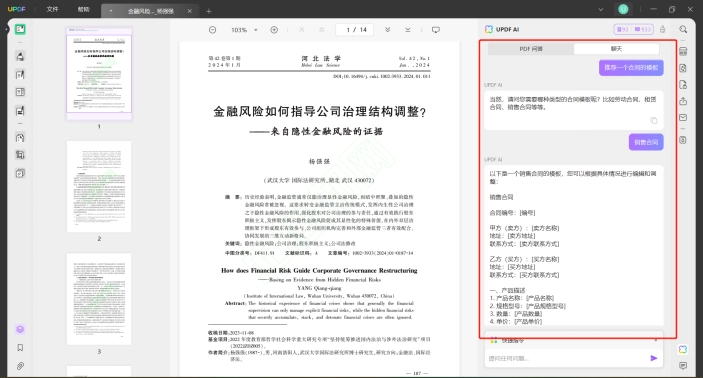The width and height of the screenshot is (703, 378).
Task: Go to next page arrow in toolbar
Action: click(x=387, y=30)
